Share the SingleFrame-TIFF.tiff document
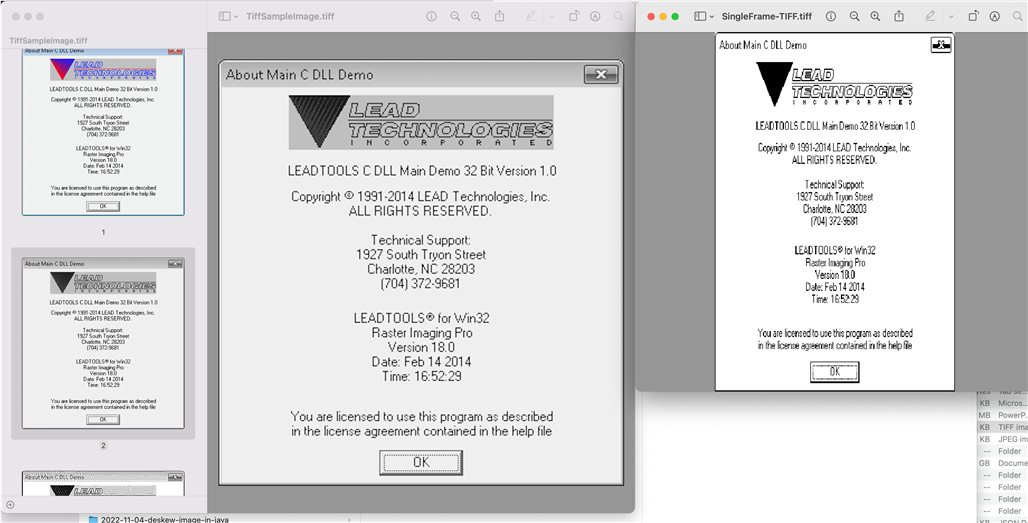The width and height of the screenshot is (1028, 523). click(900, 16)
